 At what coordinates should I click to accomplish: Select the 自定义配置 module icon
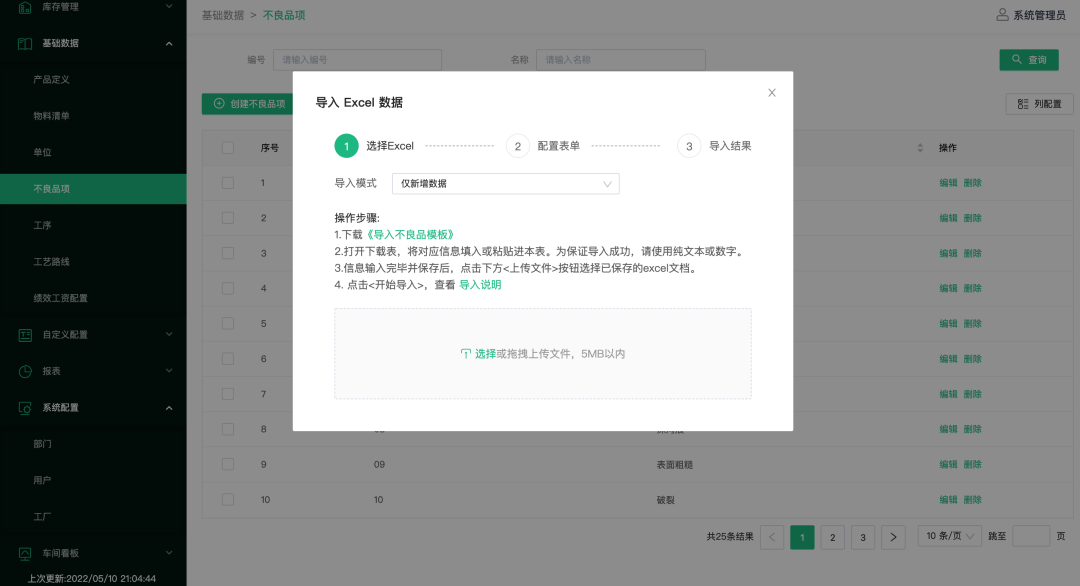[27, 336]
